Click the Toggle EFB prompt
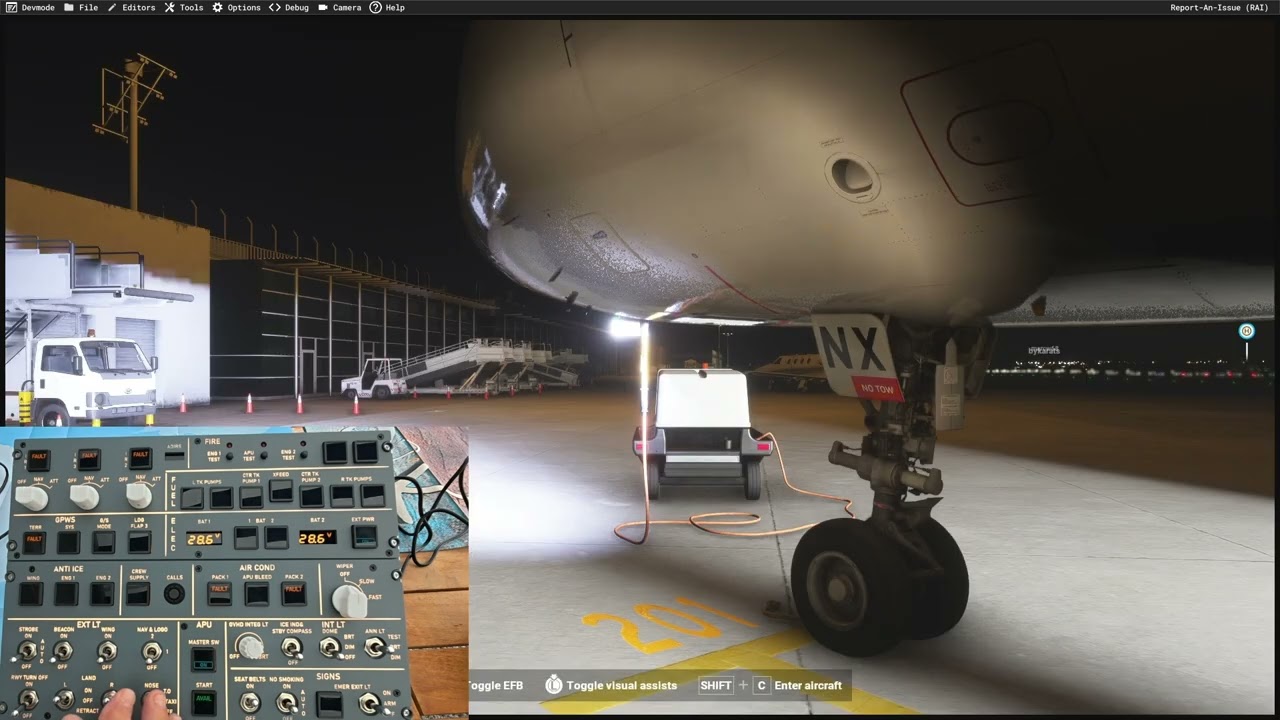This screenshot has width=1280, height=720. [x=496, y=685]
